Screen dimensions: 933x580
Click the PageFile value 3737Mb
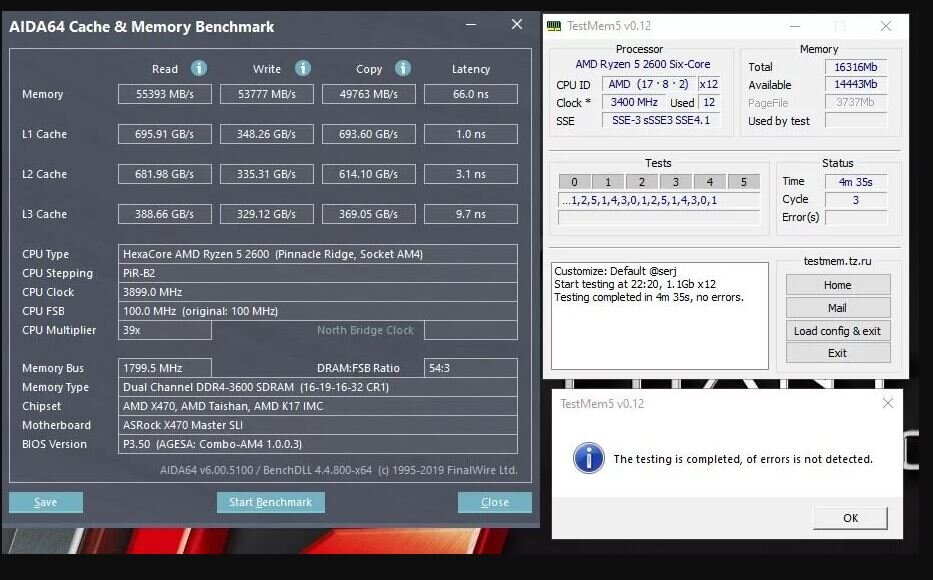point(856,102)
